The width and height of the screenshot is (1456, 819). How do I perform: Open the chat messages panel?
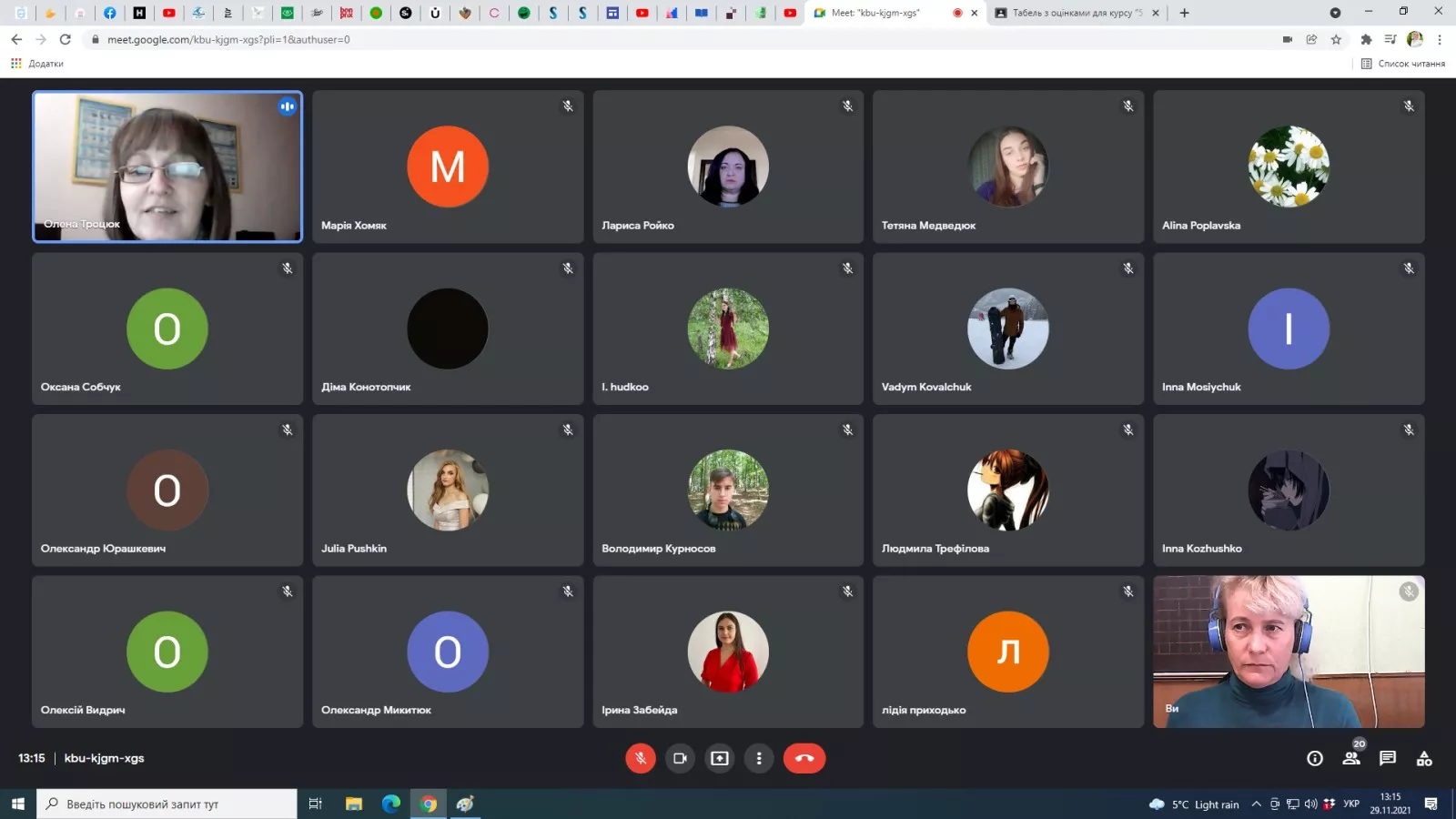(x=1388, y=758)
